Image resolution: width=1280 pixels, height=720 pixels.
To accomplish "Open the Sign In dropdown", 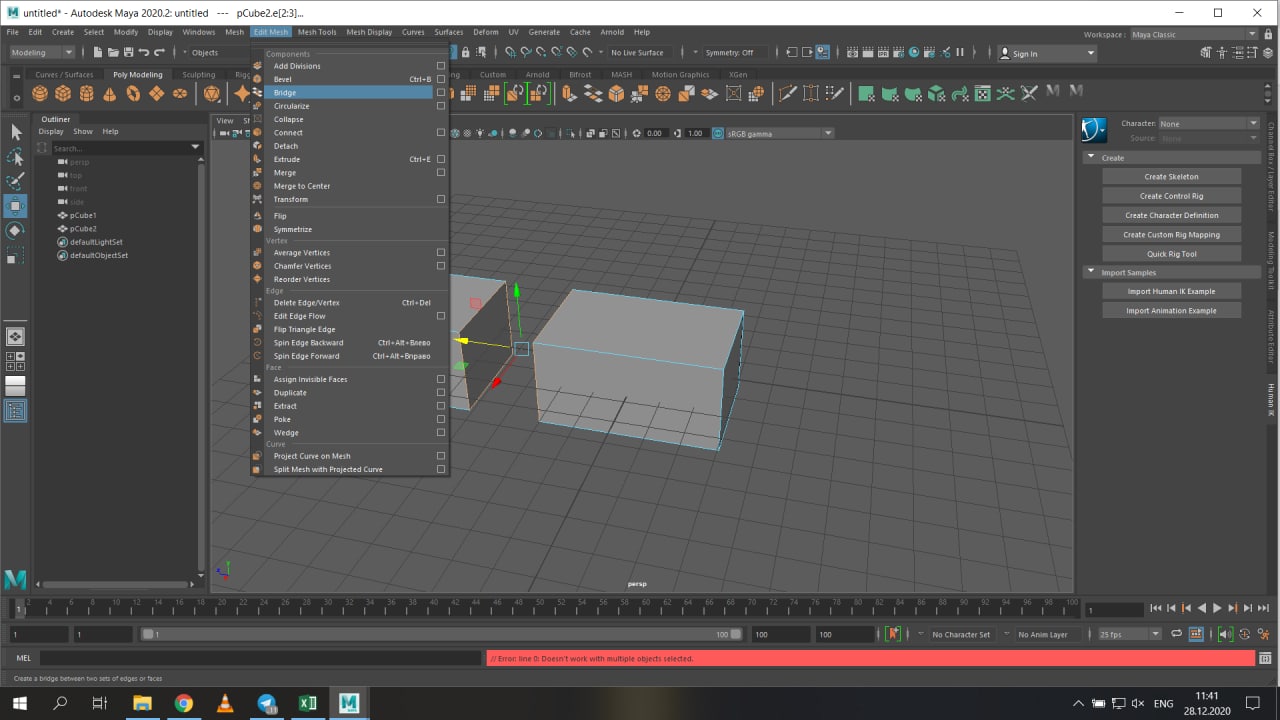I will click(1047, 53).
